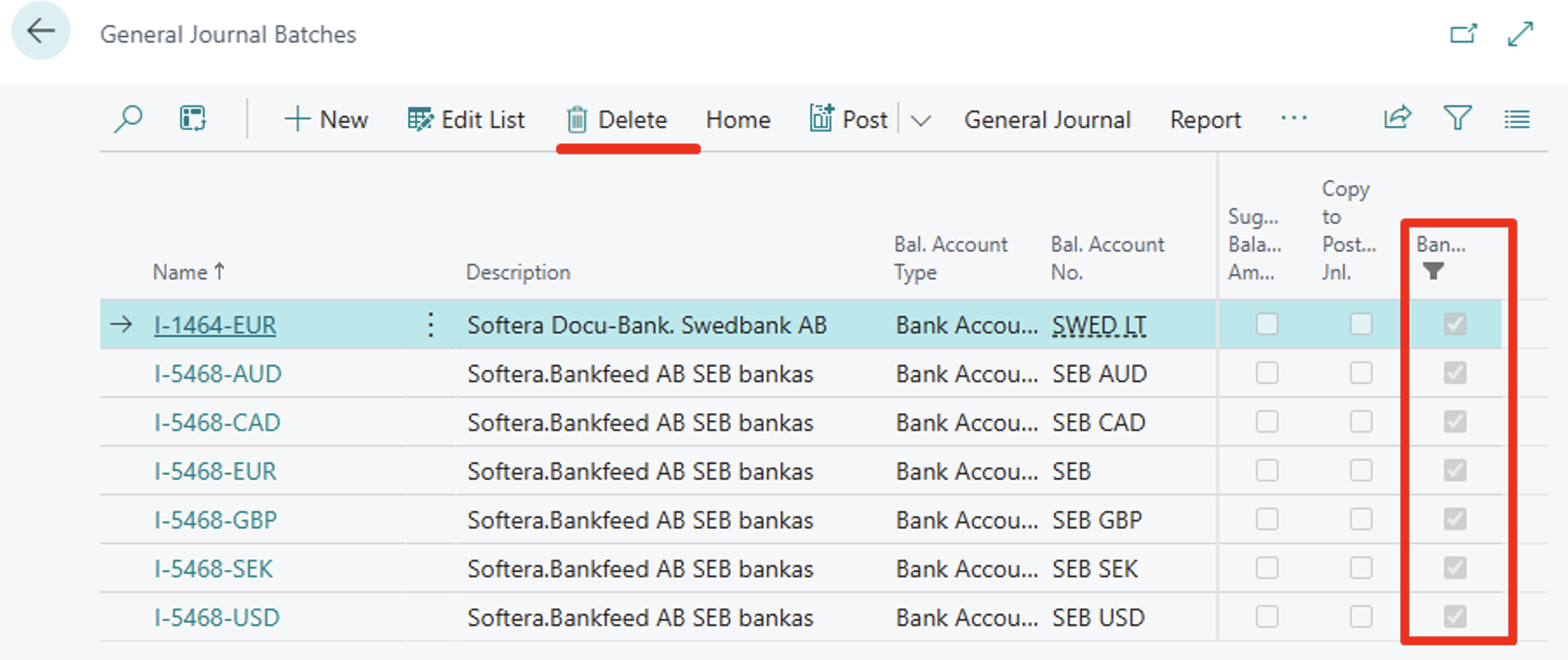Screen dimensions: 1568x660
Task: Open the General Journal menu
Action: (x=1047, y=120)
